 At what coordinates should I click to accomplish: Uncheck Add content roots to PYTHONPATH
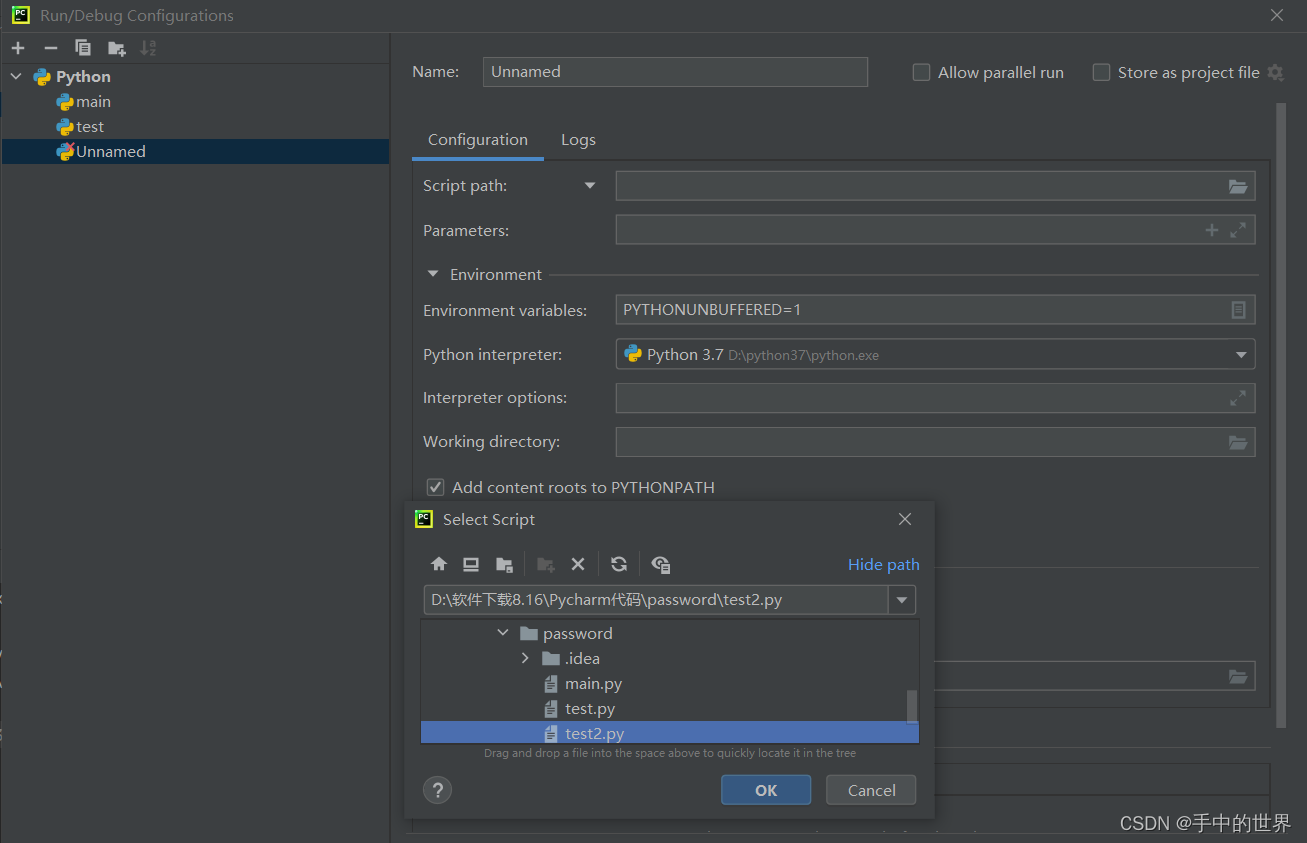point(435,487)
